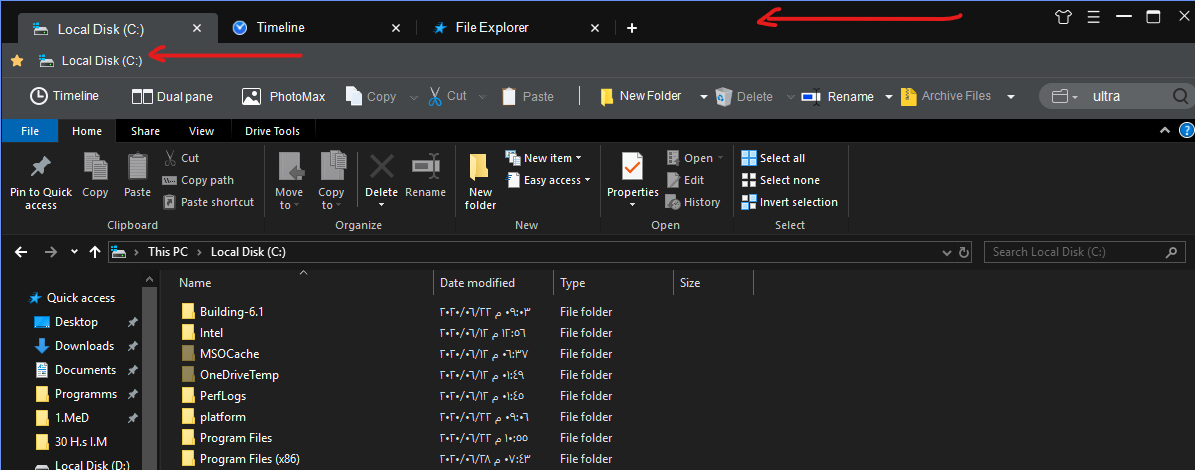Enable Dual pane view
Screen dimensions: 1195x470
pos(171,96)
